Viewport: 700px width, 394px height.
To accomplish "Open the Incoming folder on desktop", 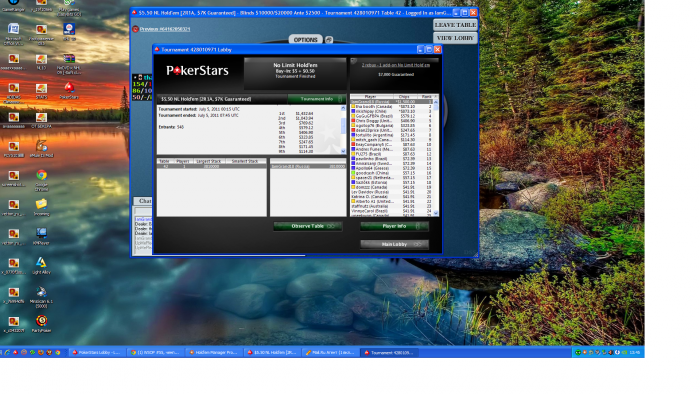I will click(42, 207).
